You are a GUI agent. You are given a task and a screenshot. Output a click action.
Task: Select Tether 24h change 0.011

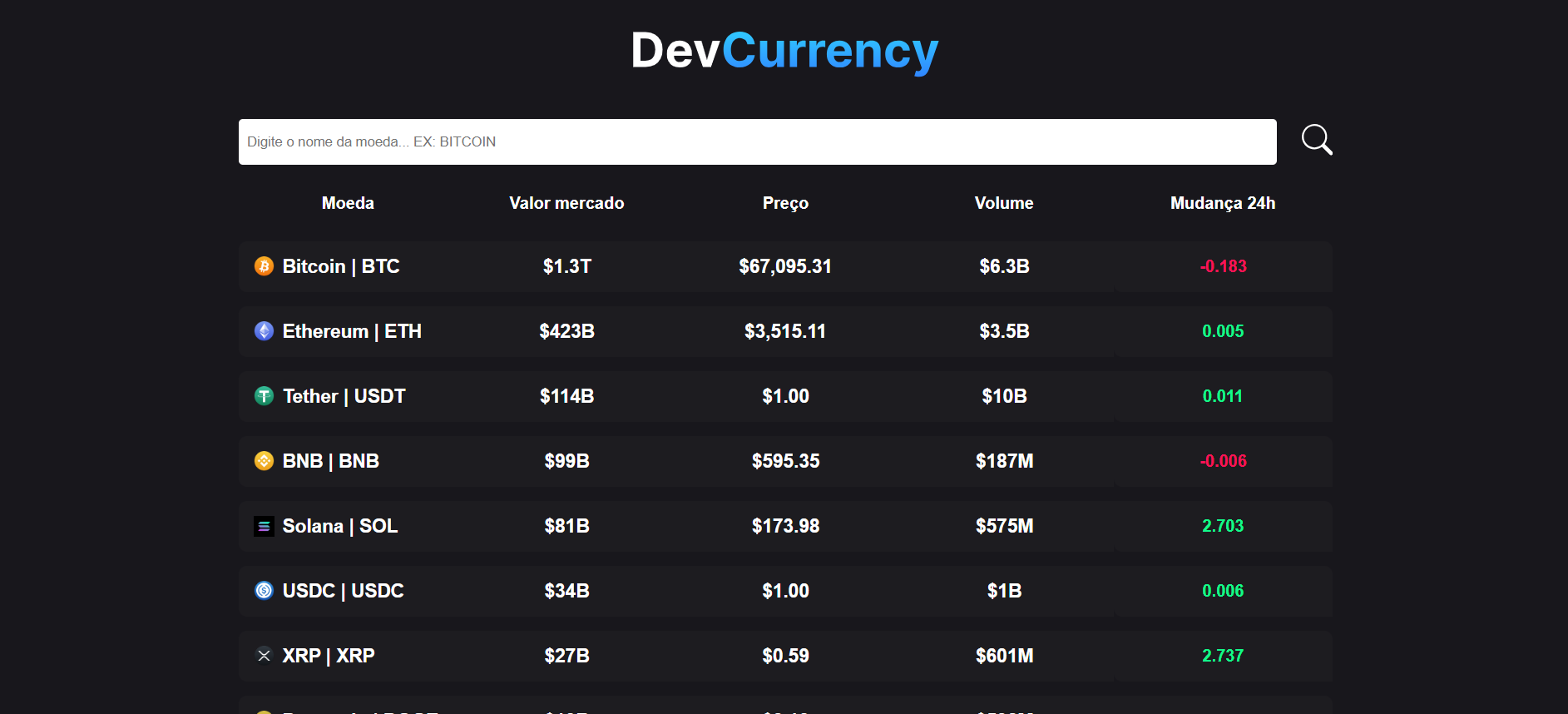coord(1223,396)
